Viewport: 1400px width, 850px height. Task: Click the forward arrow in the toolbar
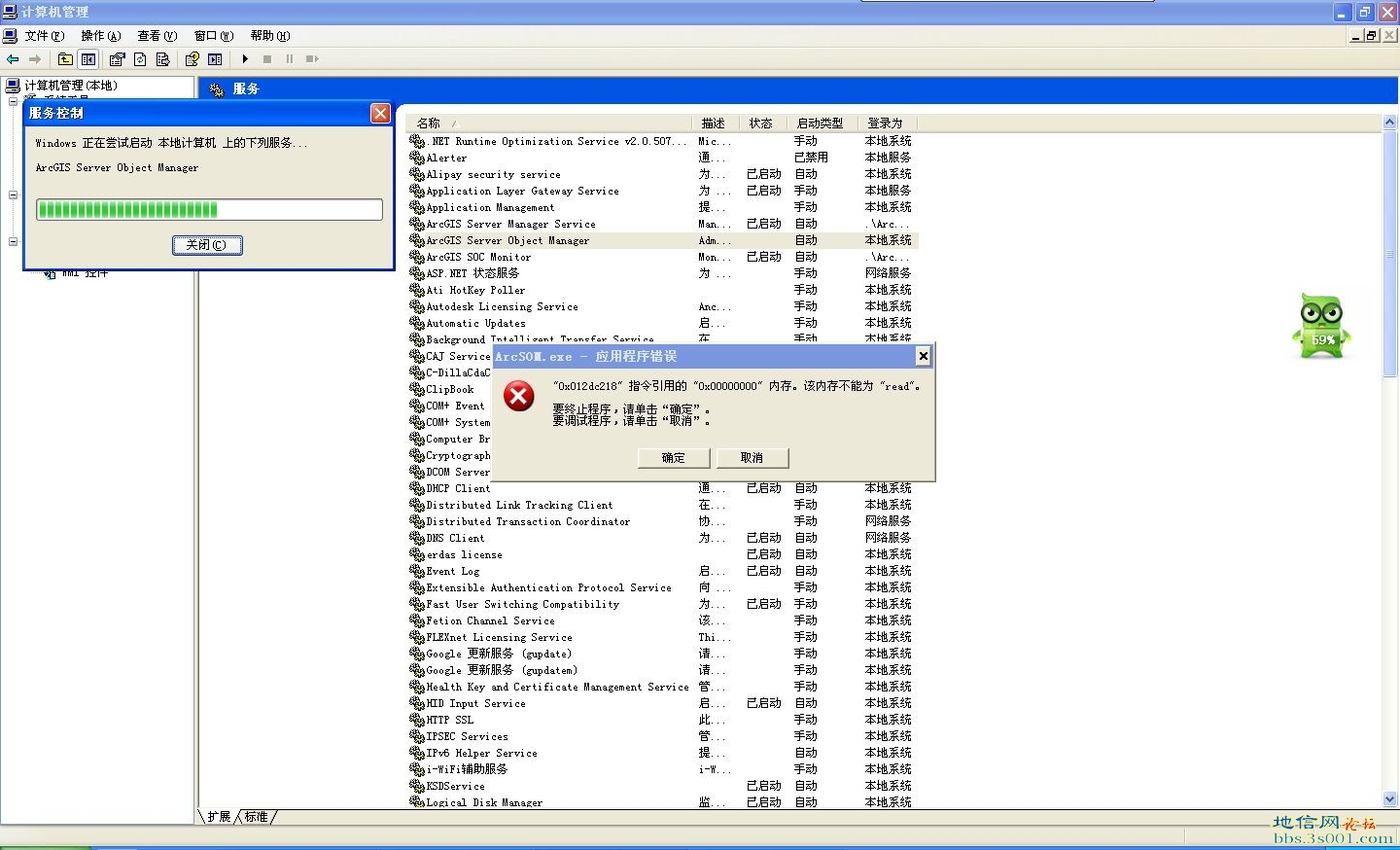click(x=35, y=59)
